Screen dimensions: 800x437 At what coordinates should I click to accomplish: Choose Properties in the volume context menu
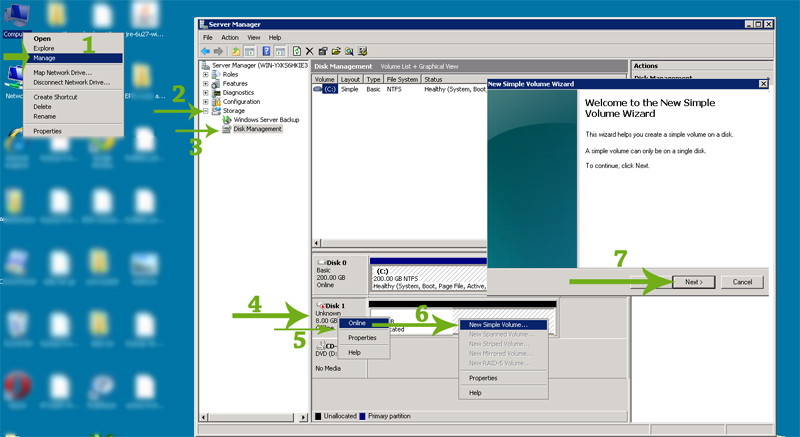pyautogui.click(x=503, y=378)
